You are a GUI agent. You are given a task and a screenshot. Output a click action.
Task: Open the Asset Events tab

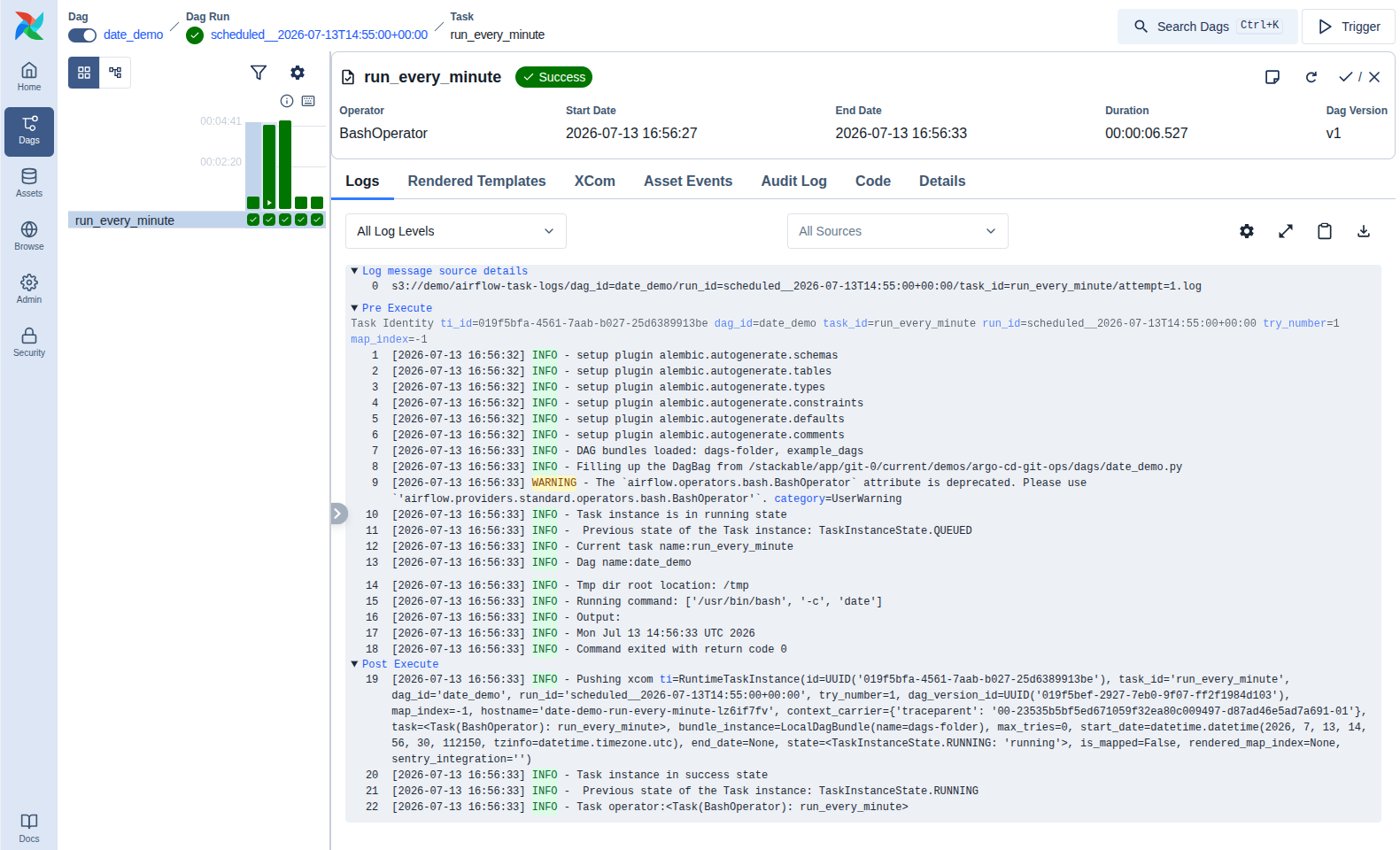point(688,181)
